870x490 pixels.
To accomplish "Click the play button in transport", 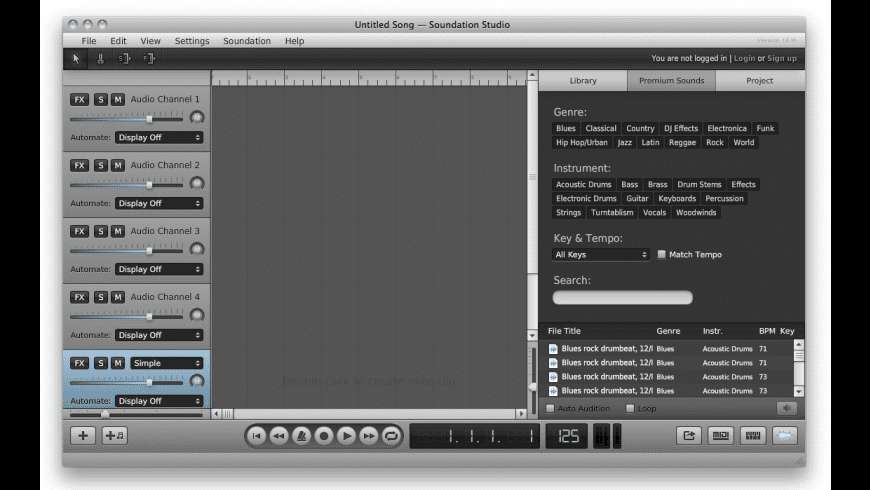I will click(x=346, y=435).
